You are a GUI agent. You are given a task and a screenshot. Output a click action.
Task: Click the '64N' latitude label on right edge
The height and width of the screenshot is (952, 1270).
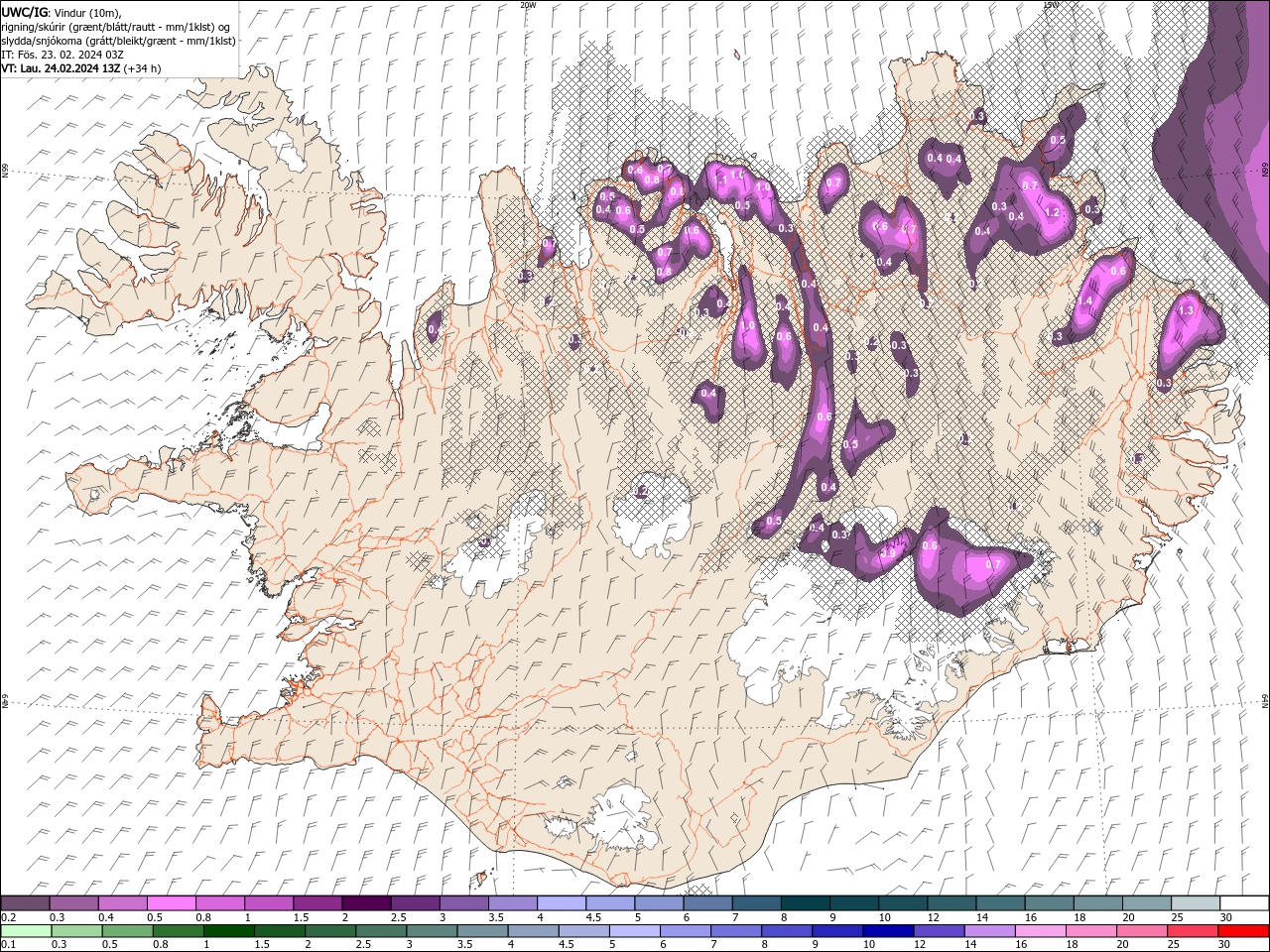click(x=1265, y=700)
